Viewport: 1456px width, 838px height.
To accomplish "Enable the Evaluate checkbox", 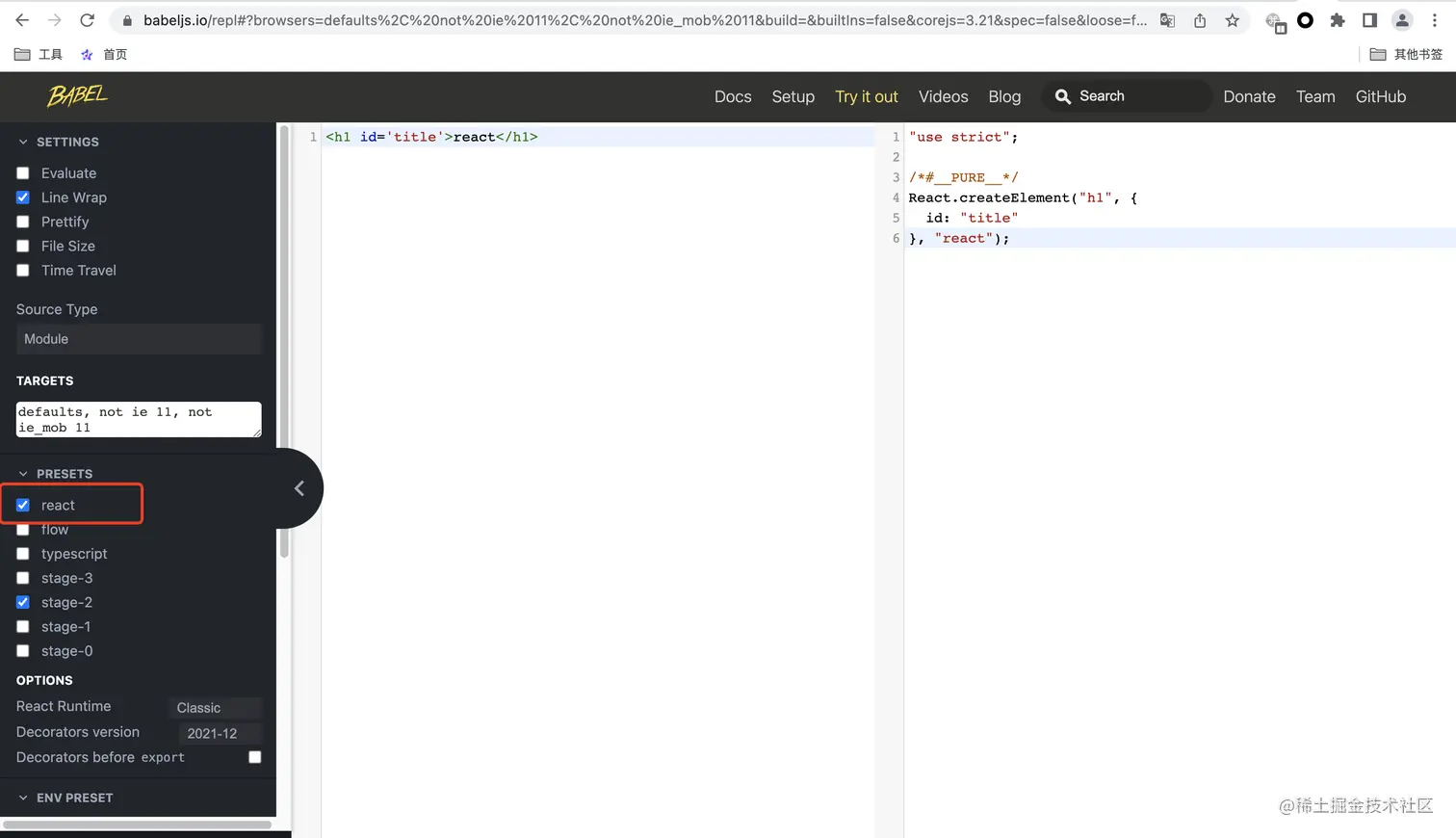I will tap(23, 173).
